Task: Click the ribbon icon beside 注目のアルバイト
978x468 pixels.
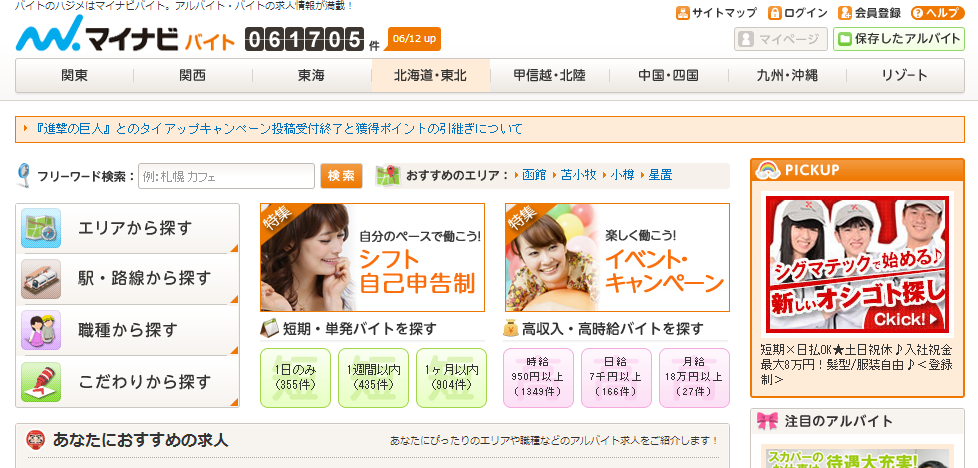Action: (x=767, y=421)
